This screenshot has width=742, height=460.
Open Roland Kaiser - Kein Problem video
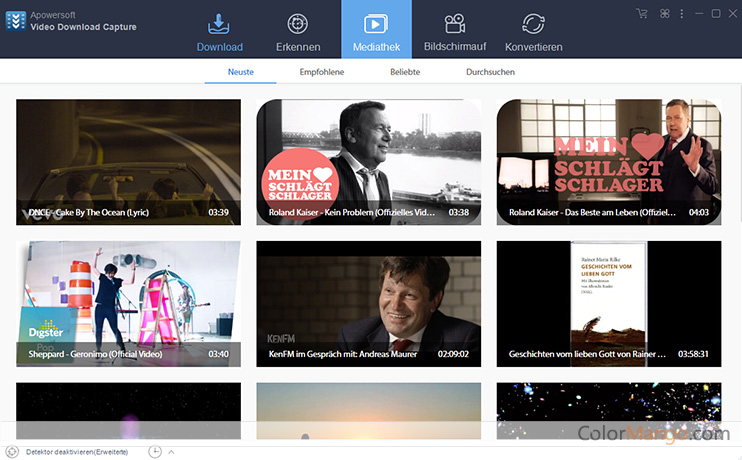point(369,162)
